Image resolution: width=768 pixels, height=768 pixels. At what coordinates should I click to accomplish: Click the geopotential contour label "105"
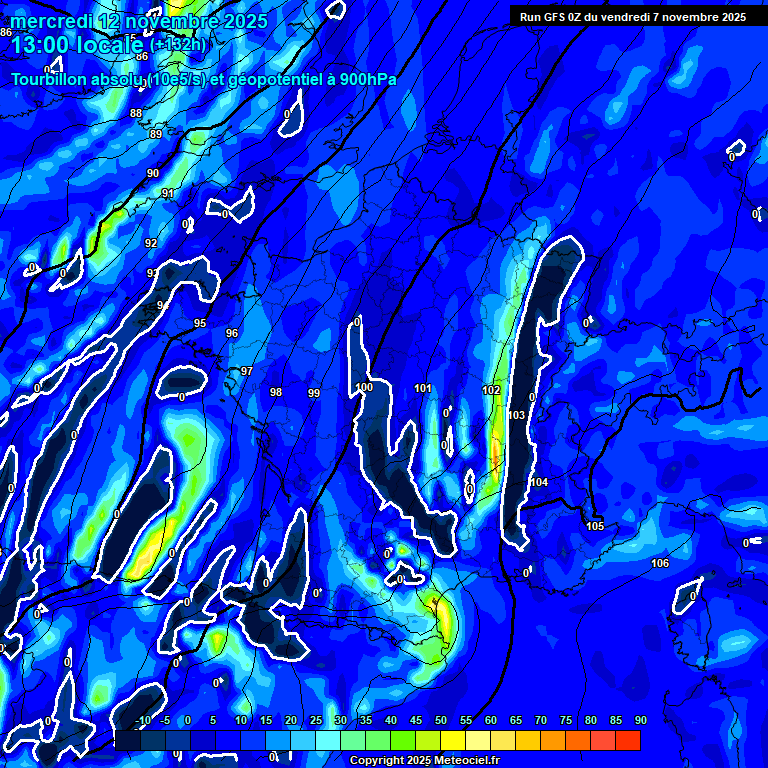pos(595,526)
